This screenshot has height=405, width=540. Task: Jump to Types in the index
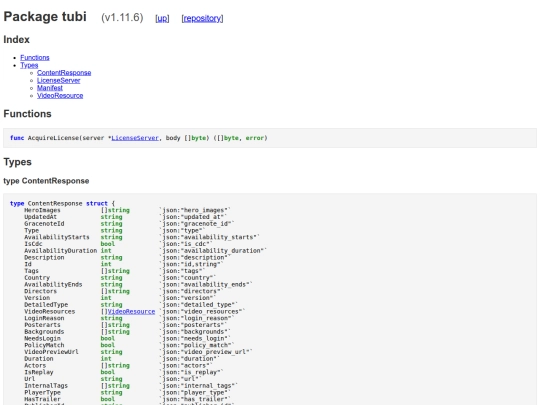(29, 65)
